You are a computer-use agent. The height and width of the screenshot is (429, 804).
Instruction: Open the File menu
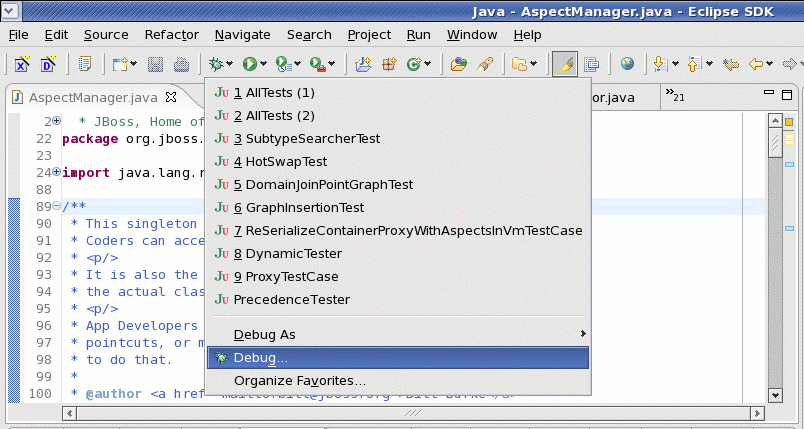pos(18,35)
